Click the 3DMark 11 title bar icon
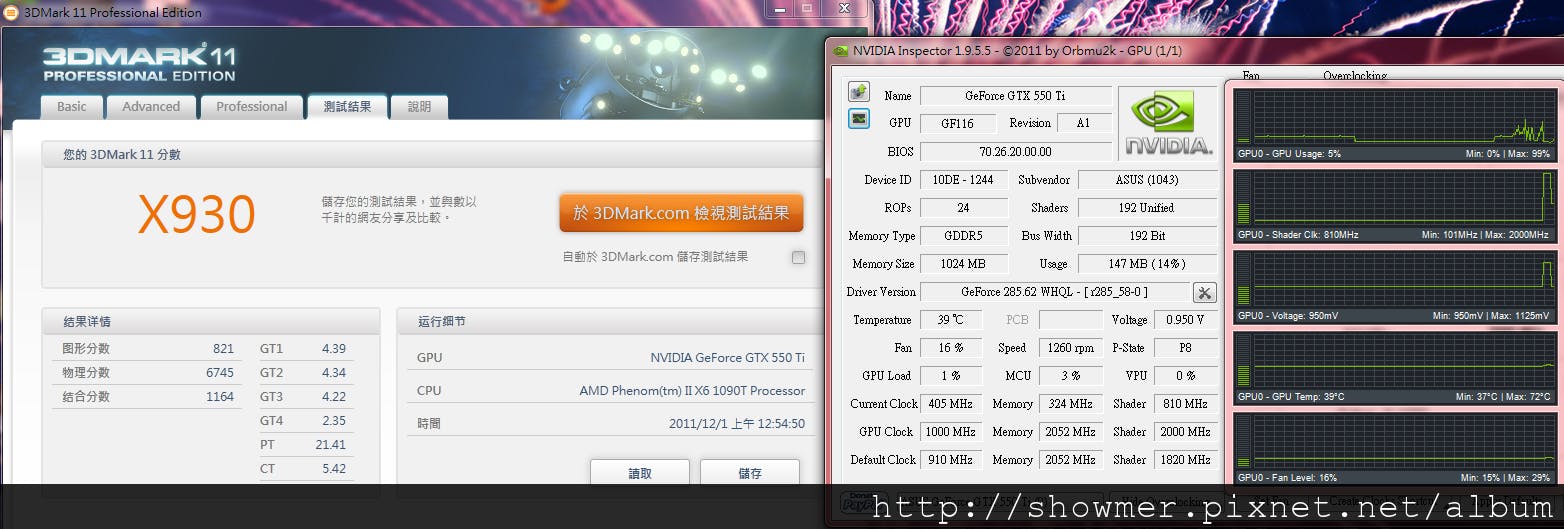 tap(9, 12)
